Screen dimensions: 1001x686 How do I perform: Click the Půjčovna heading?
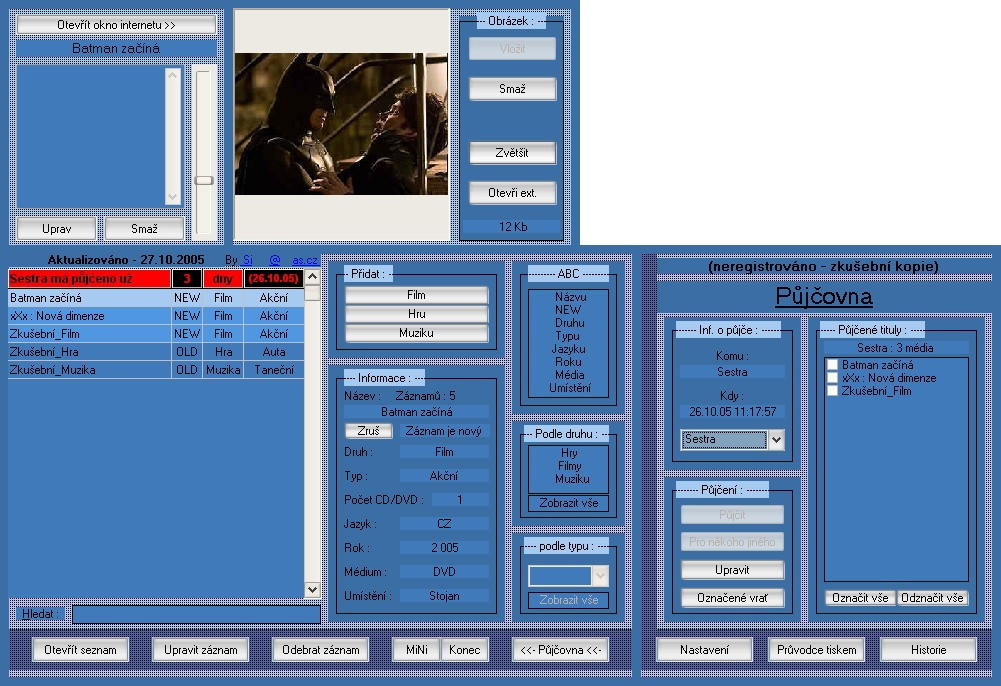pos(824,296)
